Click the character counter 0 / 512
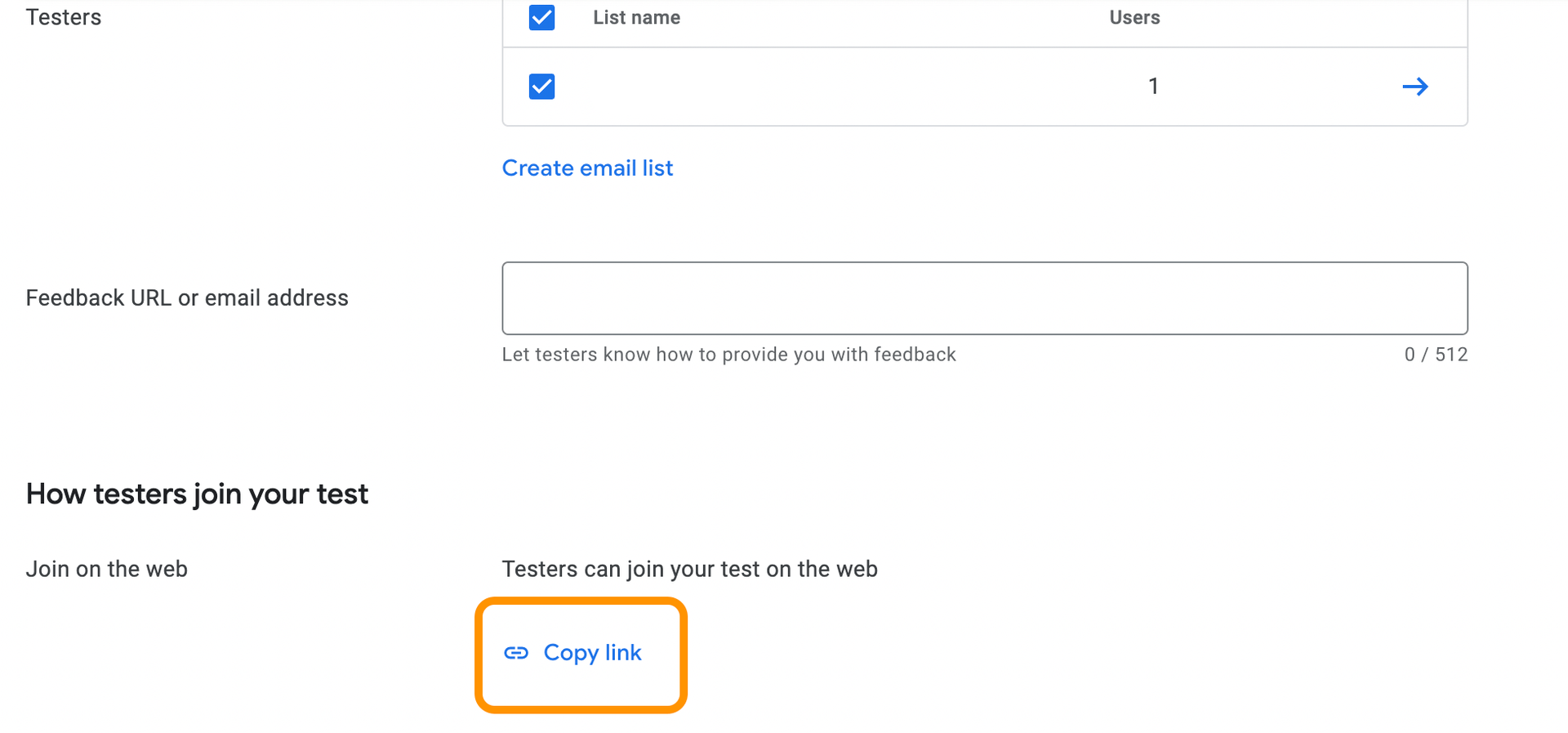 (x=1436, y=354)
